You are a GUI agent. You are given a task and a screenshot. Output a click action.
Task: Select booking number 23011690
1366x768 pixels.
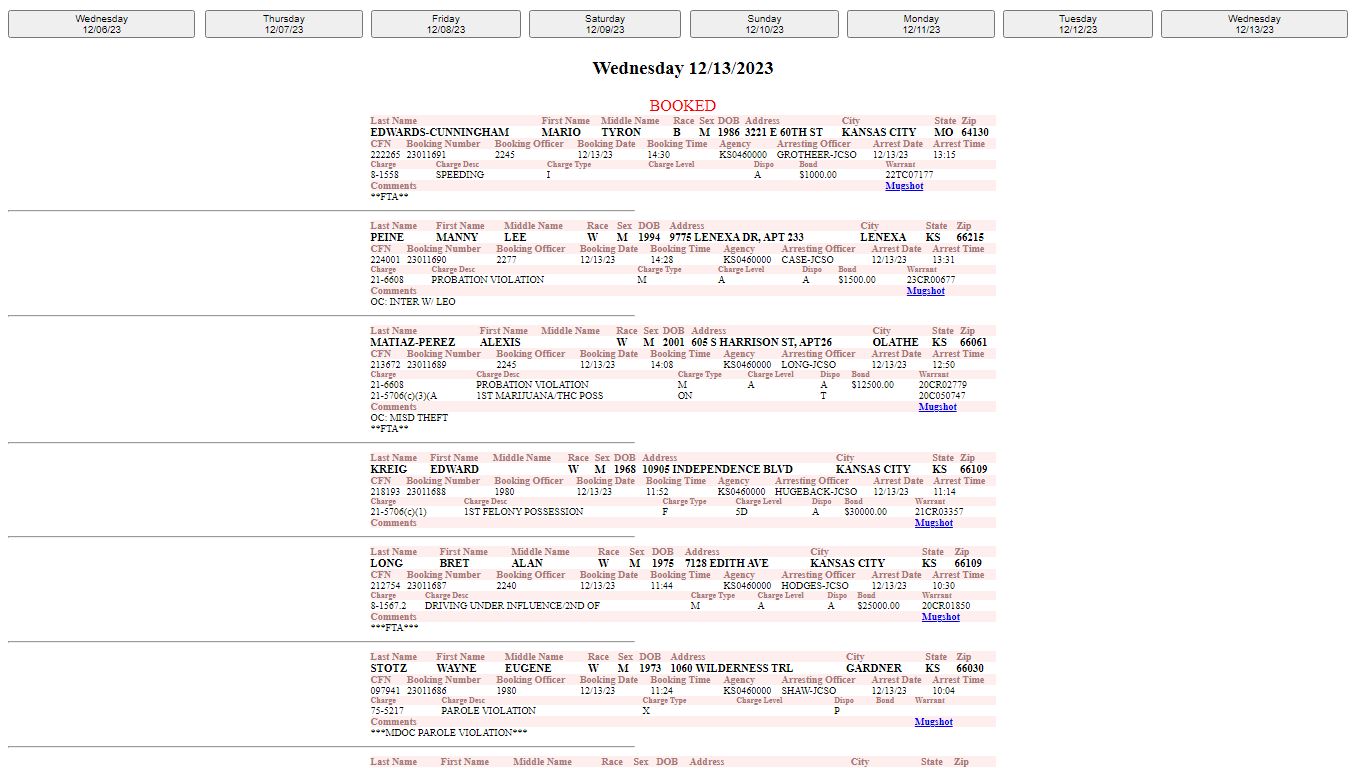coord(426,260)
